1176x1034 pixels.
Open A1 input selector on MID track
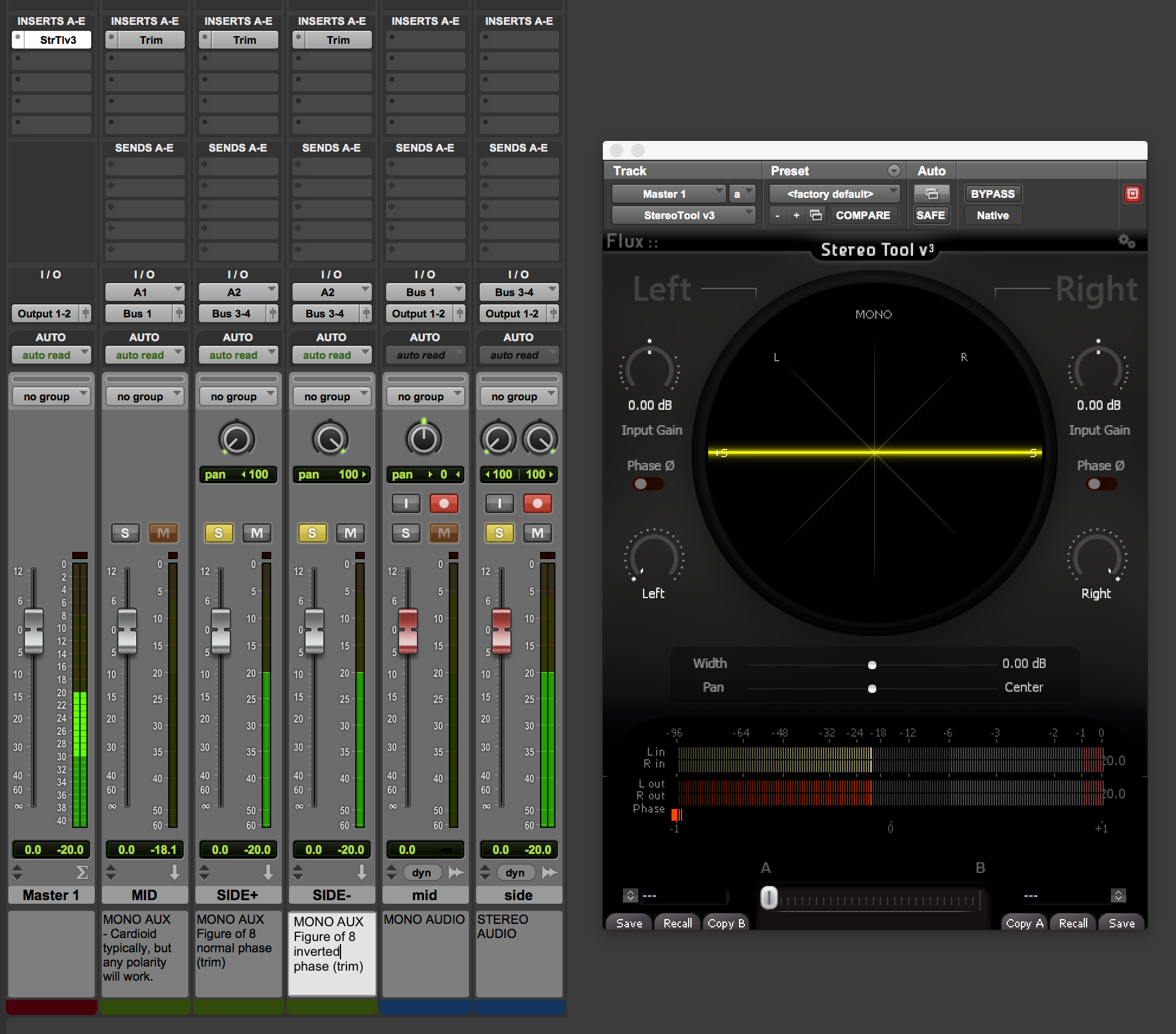pyautogui.click(x=144, y=292)
